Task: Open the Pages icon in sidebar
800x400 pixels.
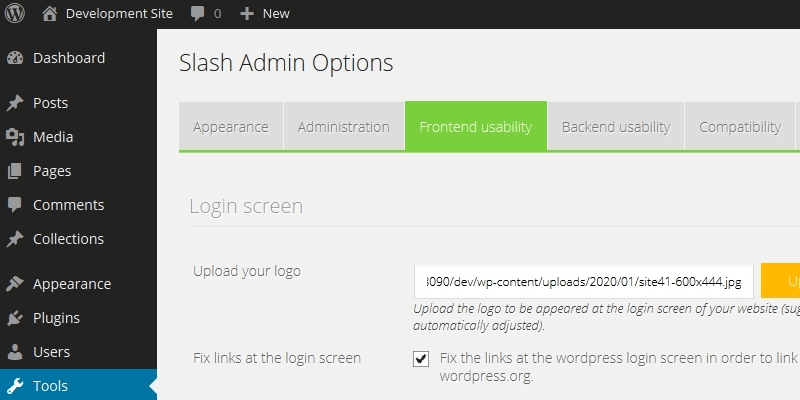Action: click(x=15, y=171)
